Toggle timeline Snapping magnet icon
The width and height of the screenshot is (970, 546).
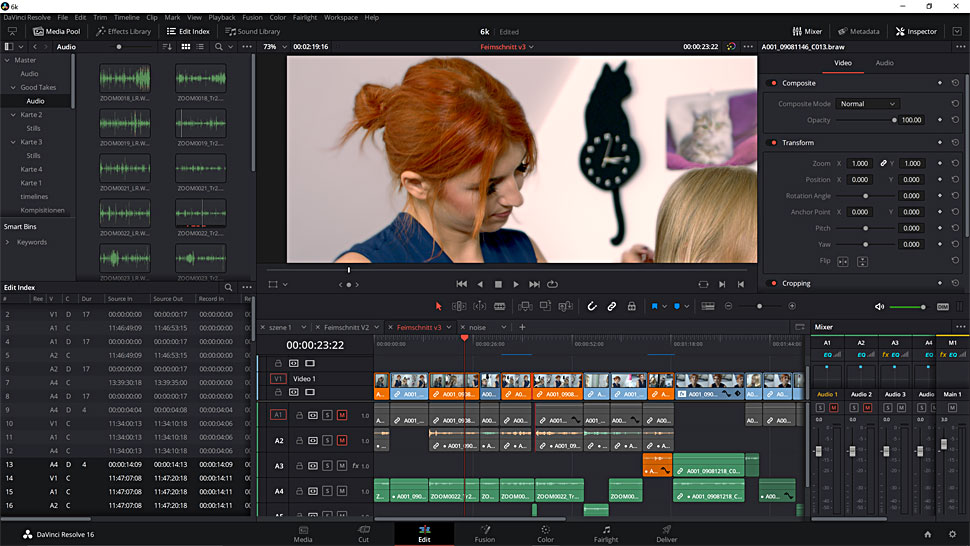tap(591, 306)
